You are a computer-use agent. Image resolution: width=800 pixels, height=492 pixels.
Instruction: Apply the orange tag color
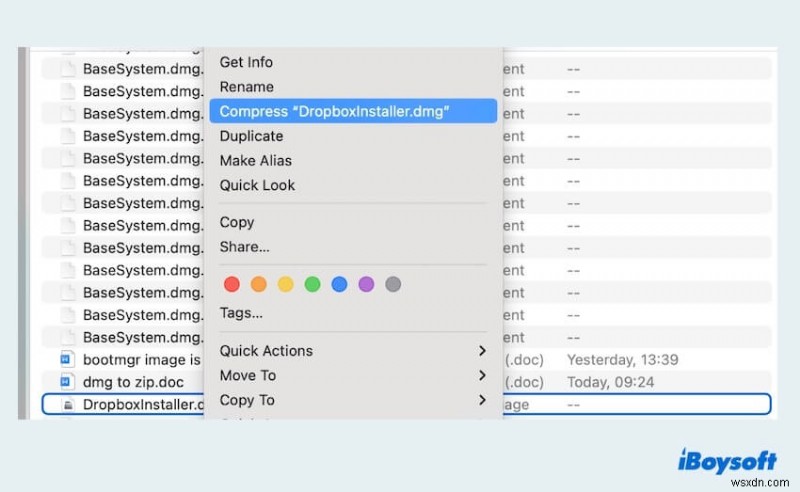pos(259,284)
